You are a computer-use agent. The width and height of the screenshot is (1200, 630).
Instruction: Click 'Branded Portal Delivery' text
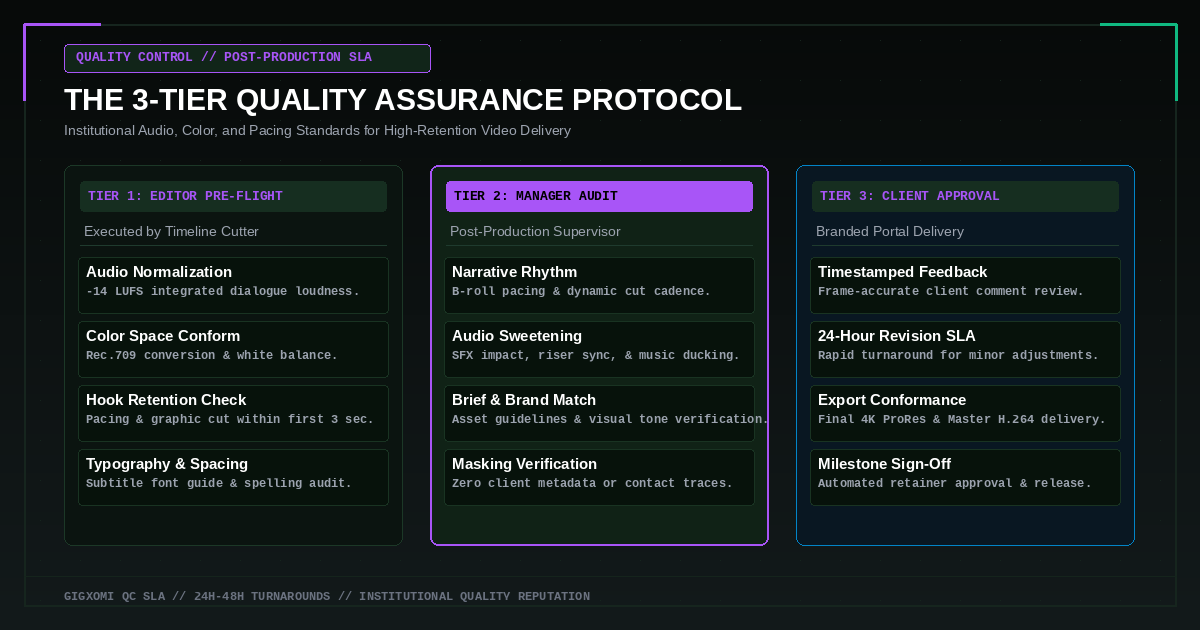point(890,231)
